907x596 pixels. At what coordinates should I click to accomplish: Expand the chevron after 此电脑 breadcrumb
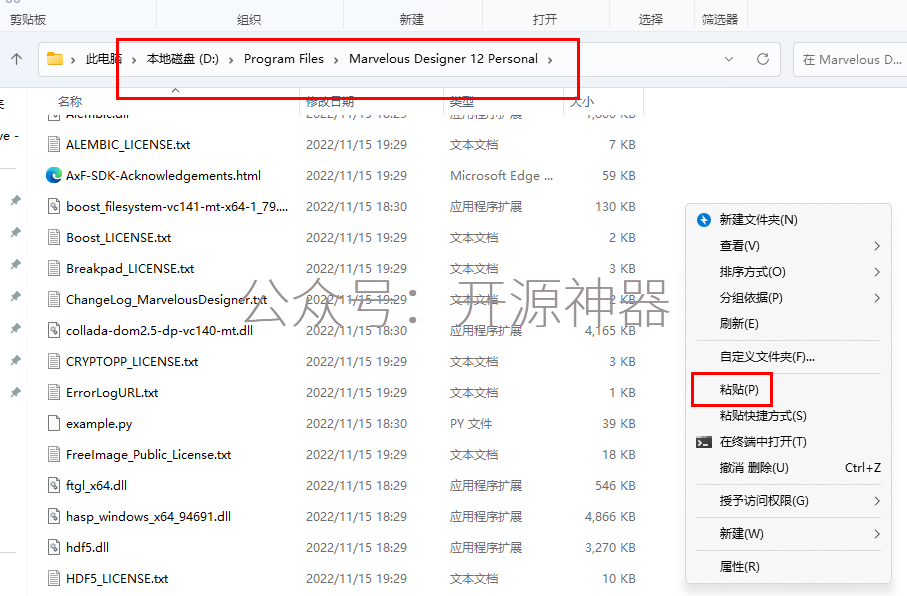(134, 60)
